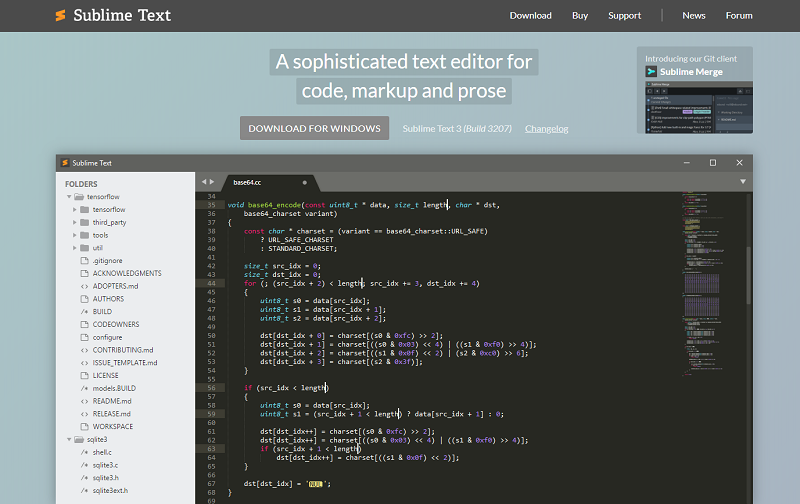Open the News section

point(694,16)
